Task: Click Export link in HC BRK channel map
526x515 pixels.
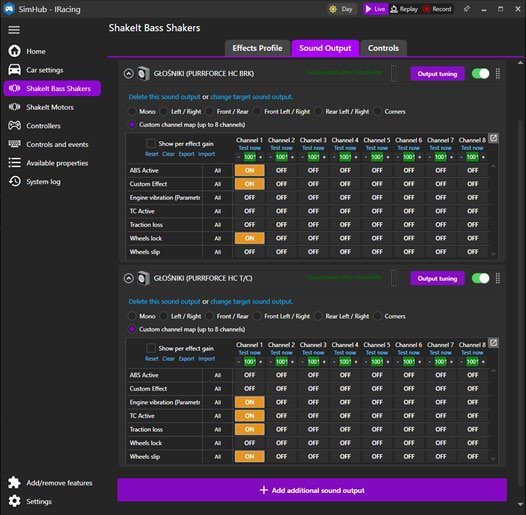Action: (x=187, y=154)
